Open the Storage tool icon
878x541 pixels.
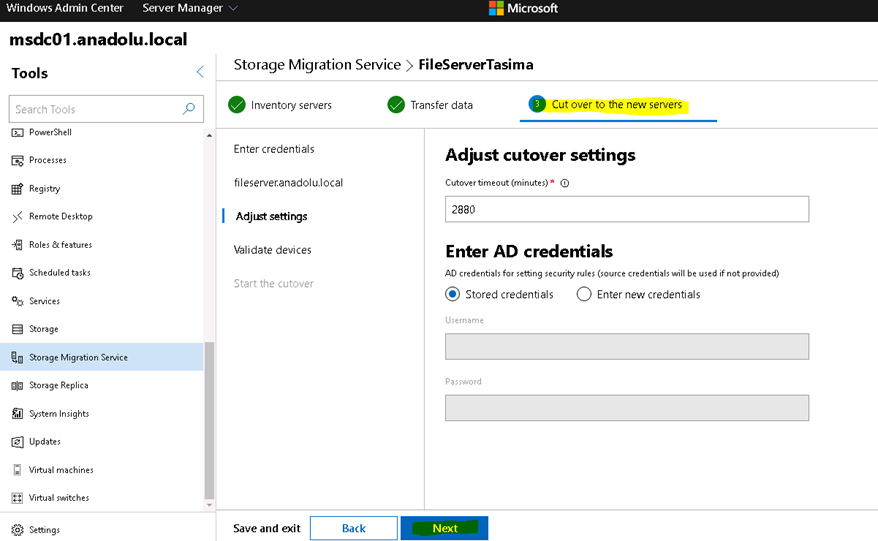[x=17, y=329]
